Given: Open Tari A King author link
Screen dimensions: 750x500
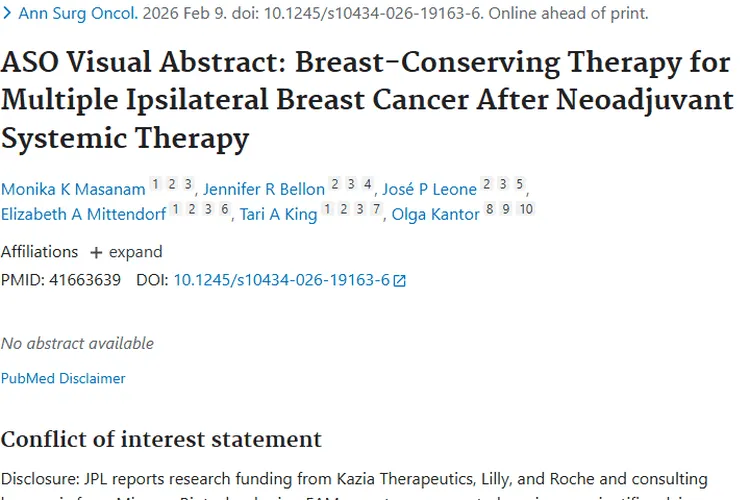Looking at the screenshot, I should [x=278, y=214].
